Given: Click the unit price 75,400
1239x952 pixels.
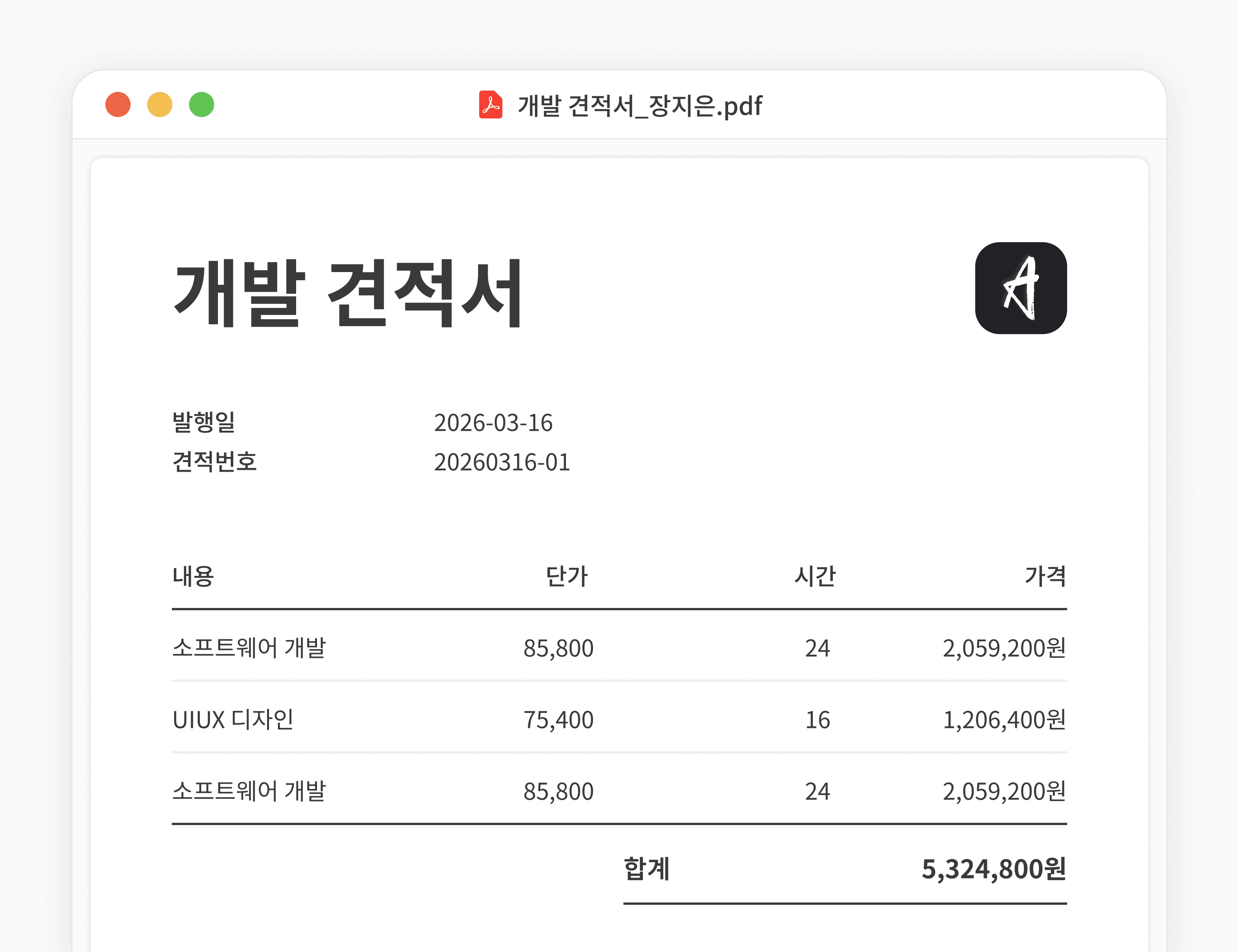Looking at the screenshot, I should pos(558,720).
